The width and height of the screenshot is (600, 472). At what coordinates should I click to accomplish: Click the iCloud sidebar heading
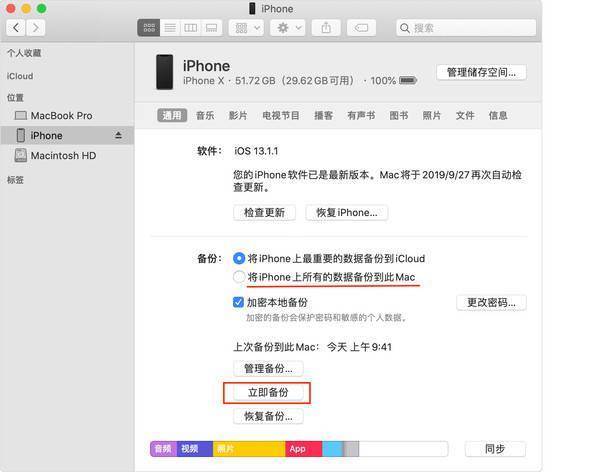(x=20, y=76)
